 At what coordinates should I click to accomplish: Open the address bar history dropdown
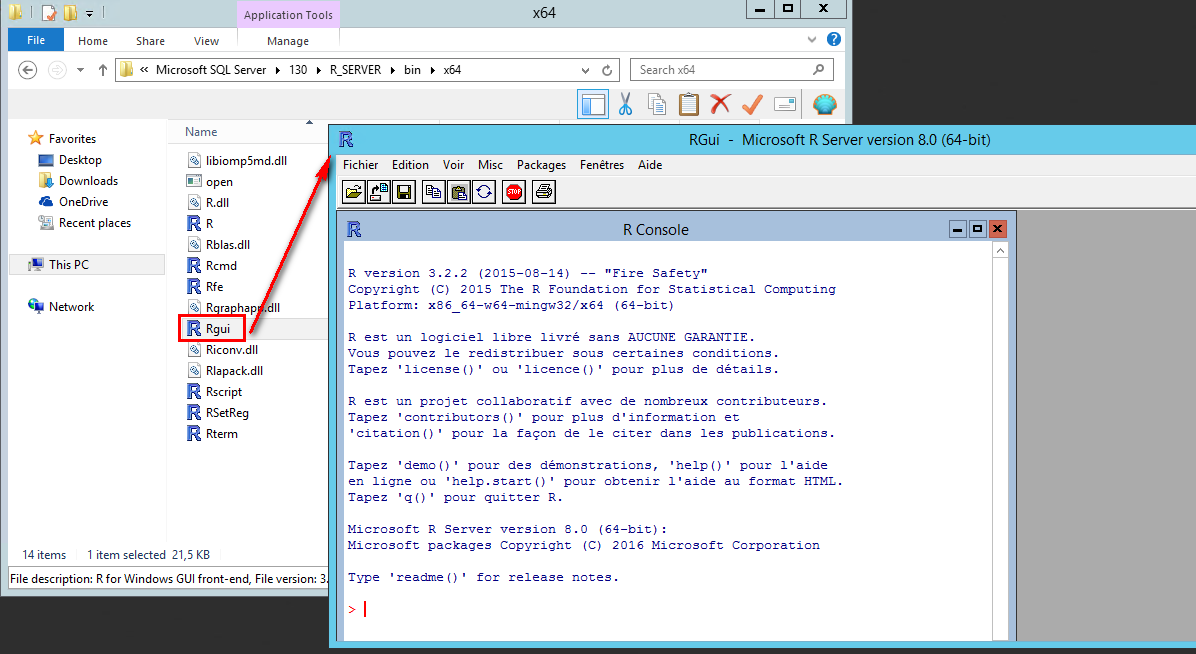[x=585, y=70]
